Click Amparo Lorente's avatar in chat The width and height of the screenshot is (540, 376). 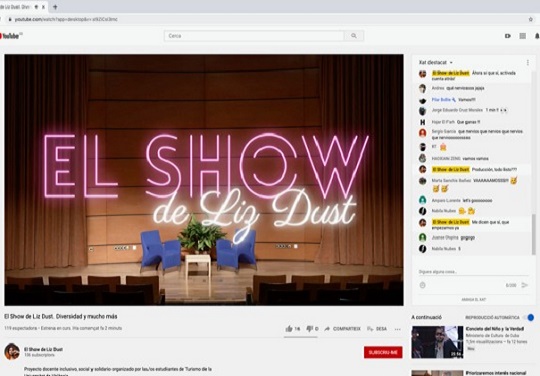tap(423, 200)
